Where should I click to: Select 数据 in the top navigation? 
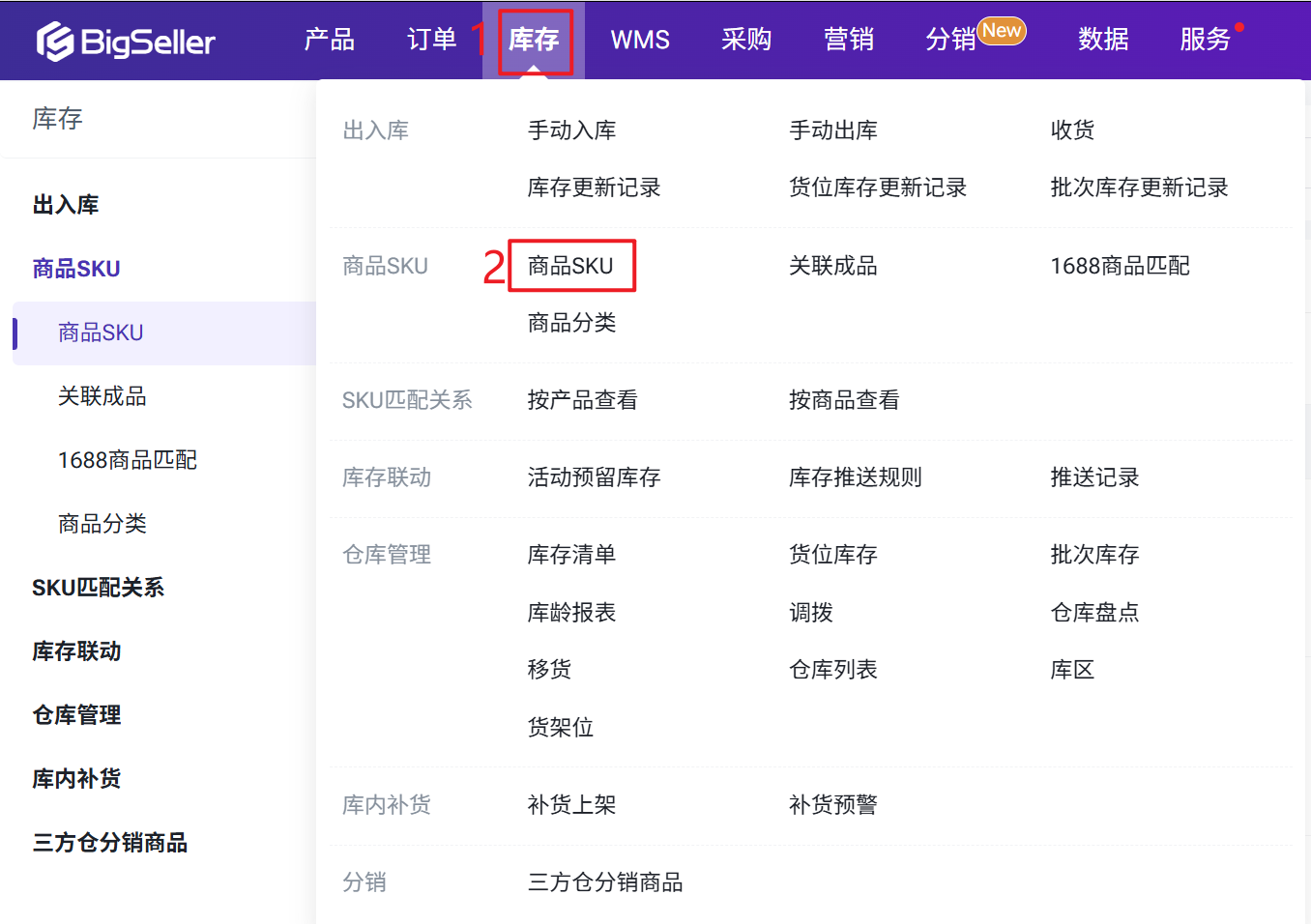coord(1102,40)
